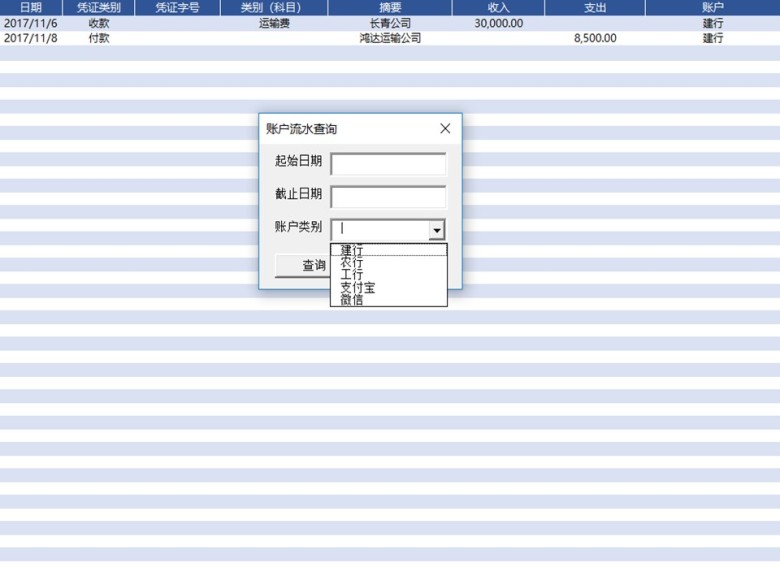Click inside the 账户类别 combo box text area
Screen dimensions: 780x585
tap(380, 230)
